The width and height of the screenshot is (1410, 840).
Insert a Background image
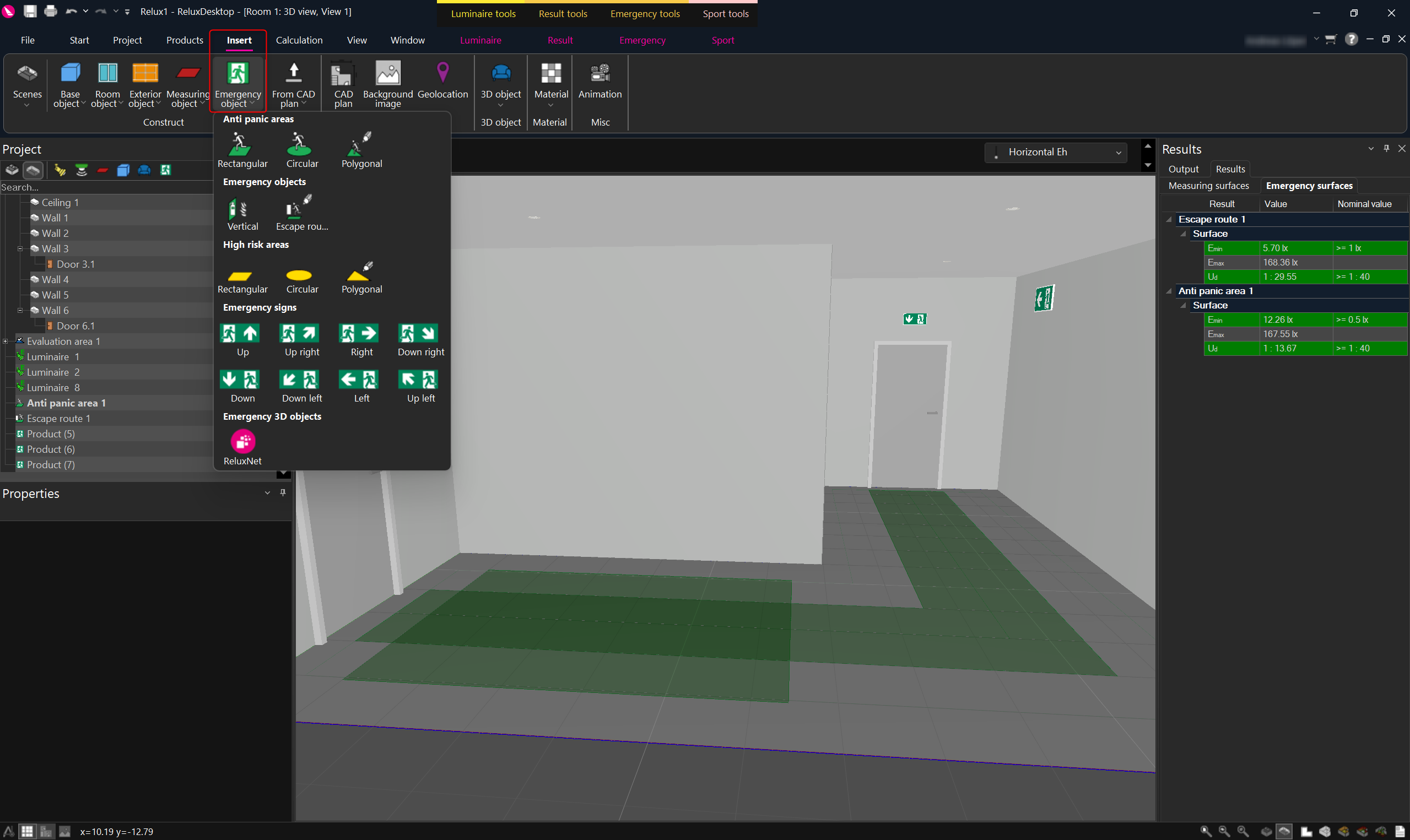point(388,84)
